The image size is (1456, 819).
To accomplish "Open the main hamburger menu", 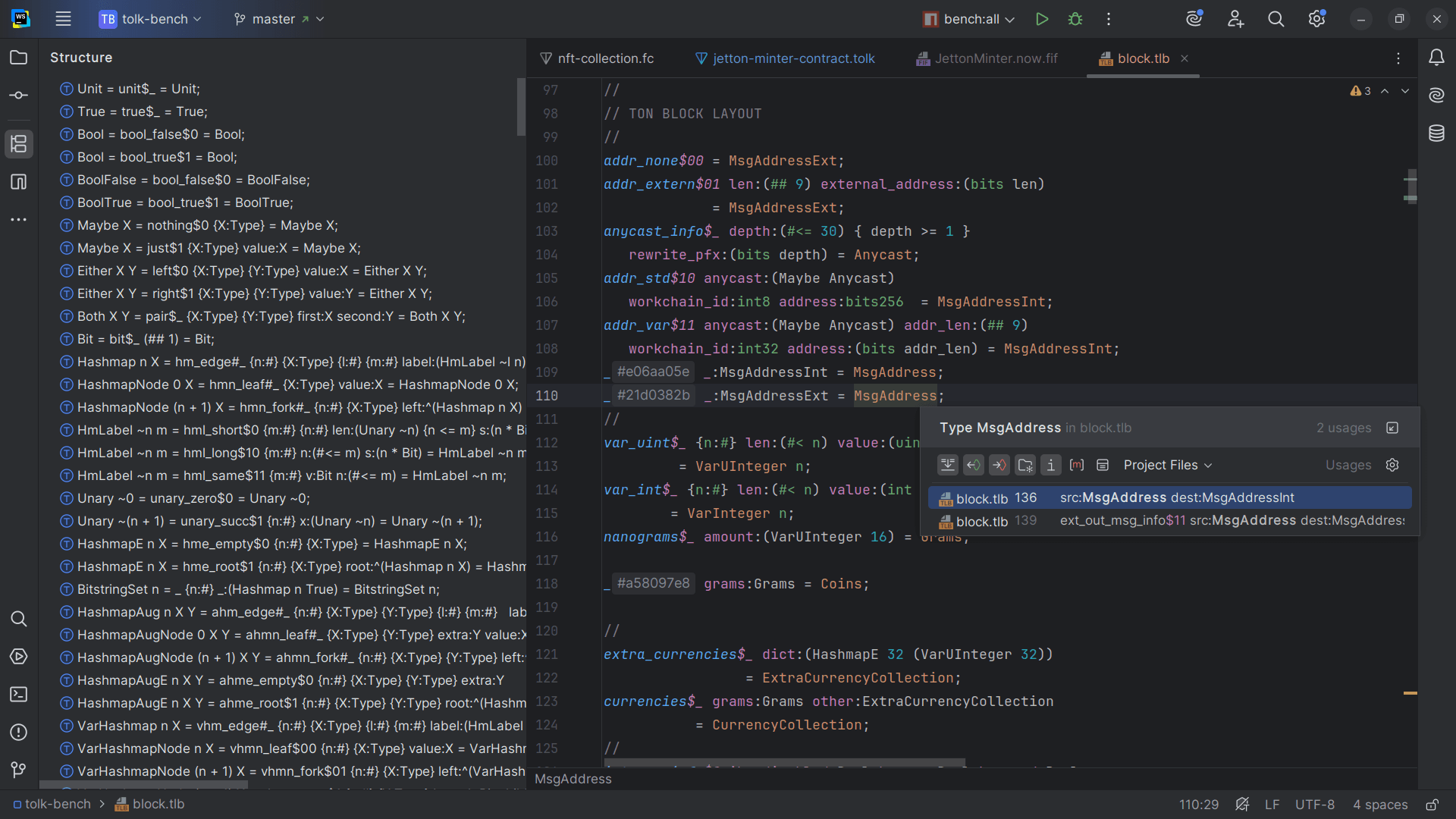I will (x=63, y=19).
